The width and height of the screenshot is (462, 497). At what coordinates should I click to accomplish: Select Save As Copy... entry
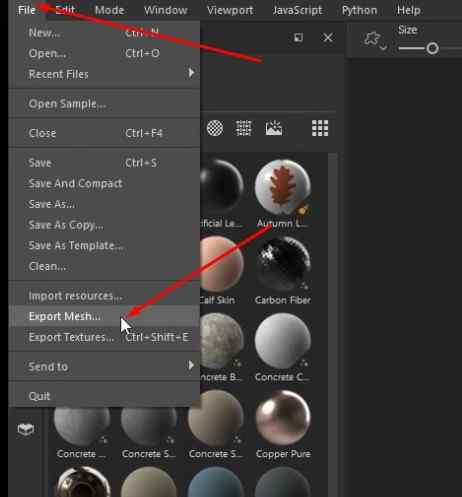104,225
